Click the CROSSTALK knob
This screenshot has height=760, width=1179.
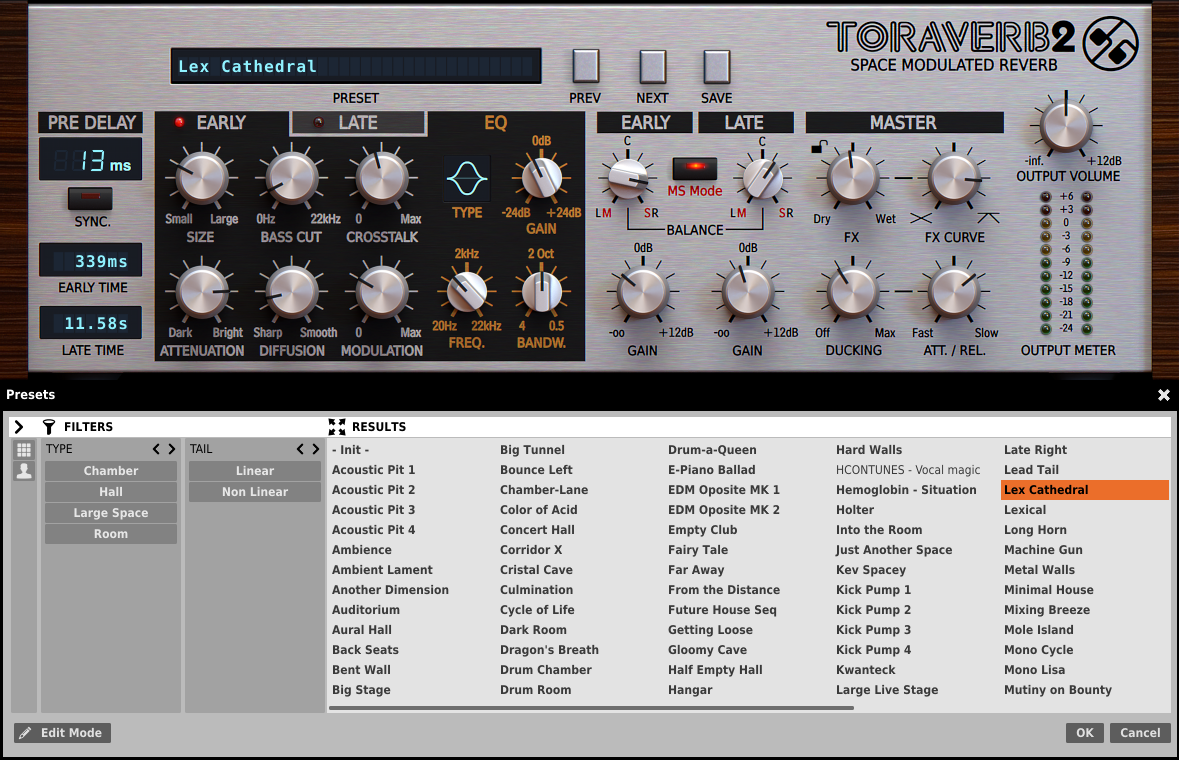pyautogui.click(x=382, y=179)
